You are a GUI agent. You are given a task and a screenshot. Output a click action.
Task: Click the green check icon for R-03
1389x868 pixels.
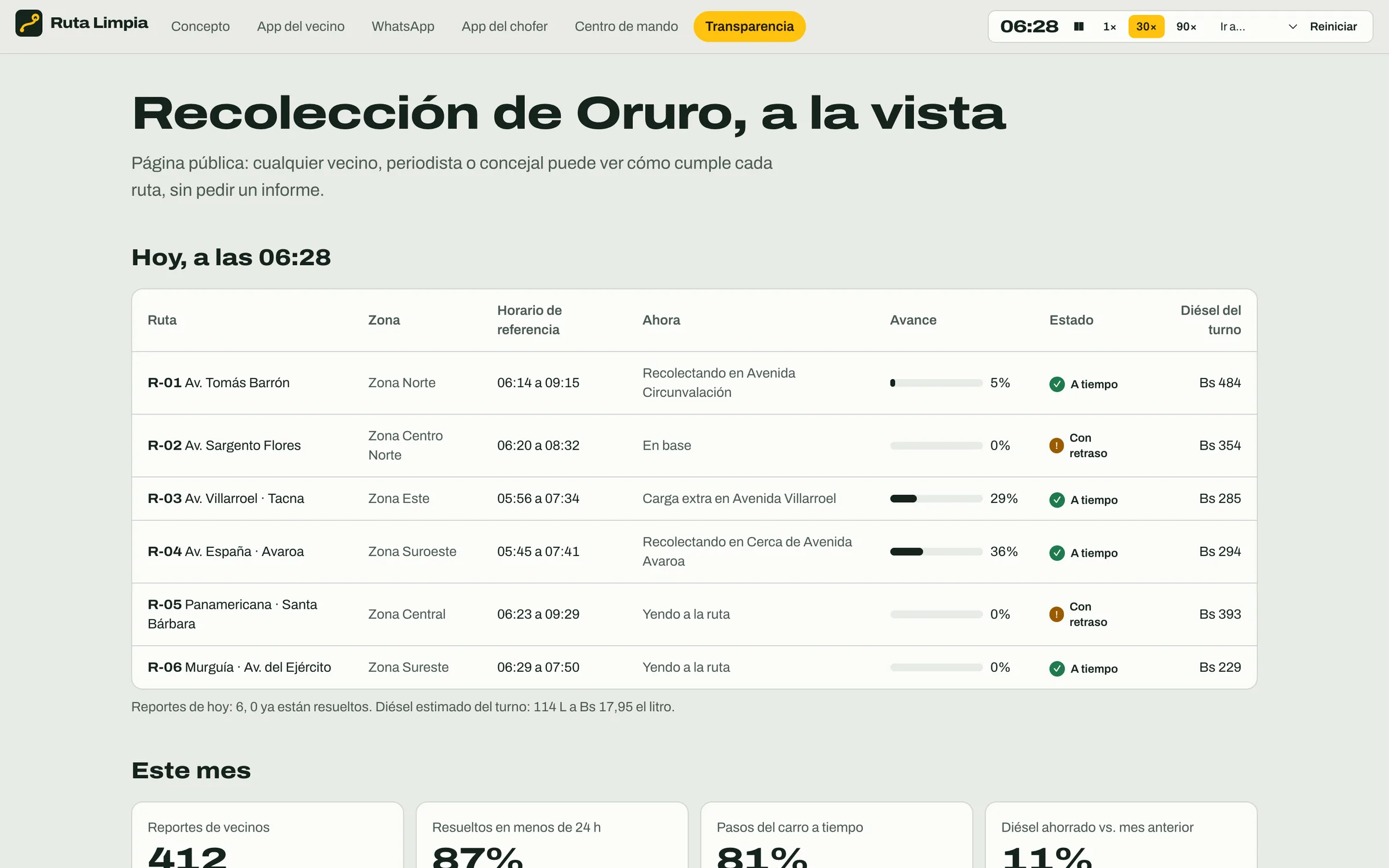tap(1057, 500)
